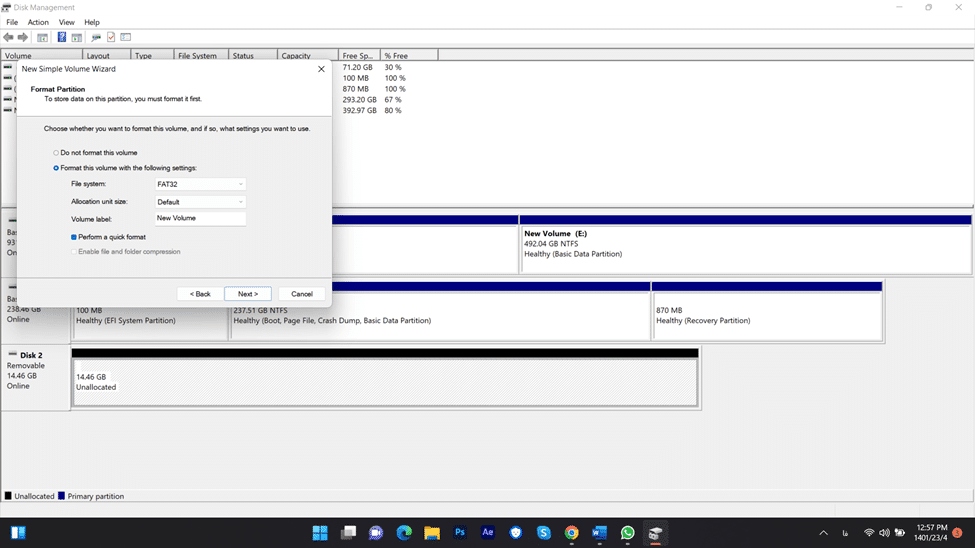The height and width of the screenshot is (548, 975).
Task: Sort by the Capacity column header
Action: pos(307,55)
